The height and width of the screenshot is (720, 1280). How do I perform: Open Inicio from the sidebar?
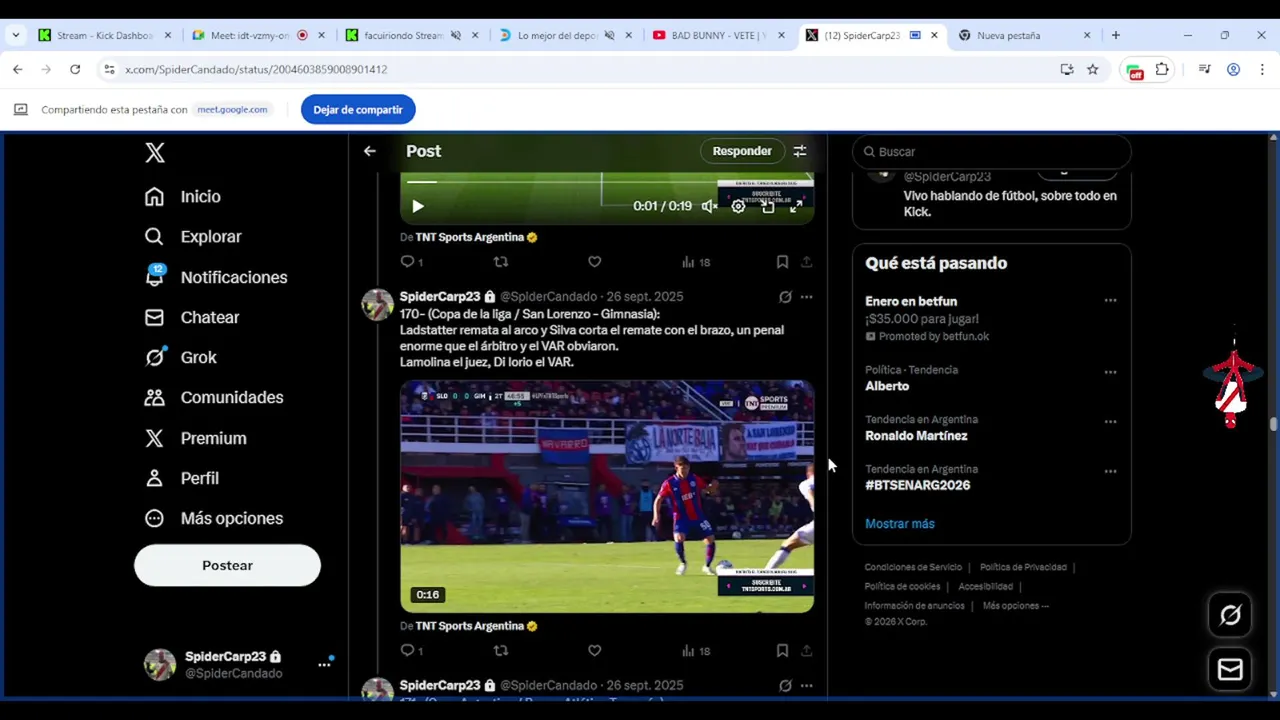(x=182, y=197)
